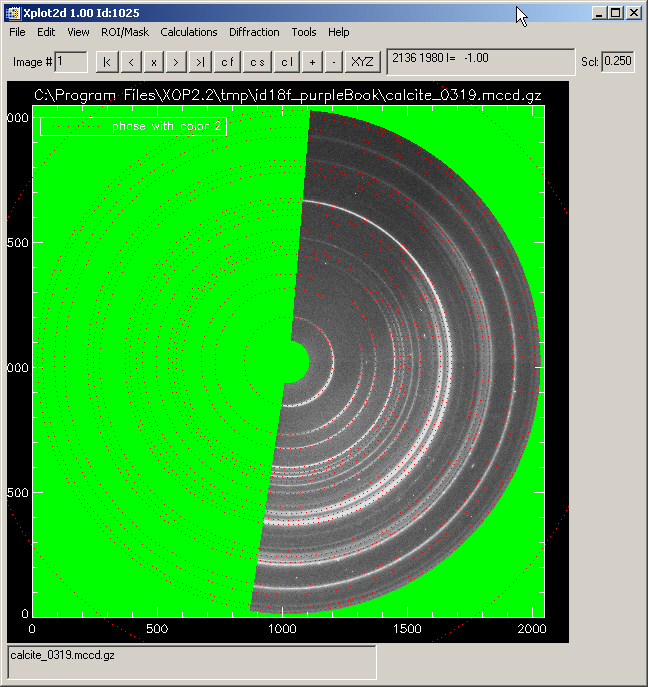Click the 'c f' toolbar button
The image size is (648, 687).
228,62
